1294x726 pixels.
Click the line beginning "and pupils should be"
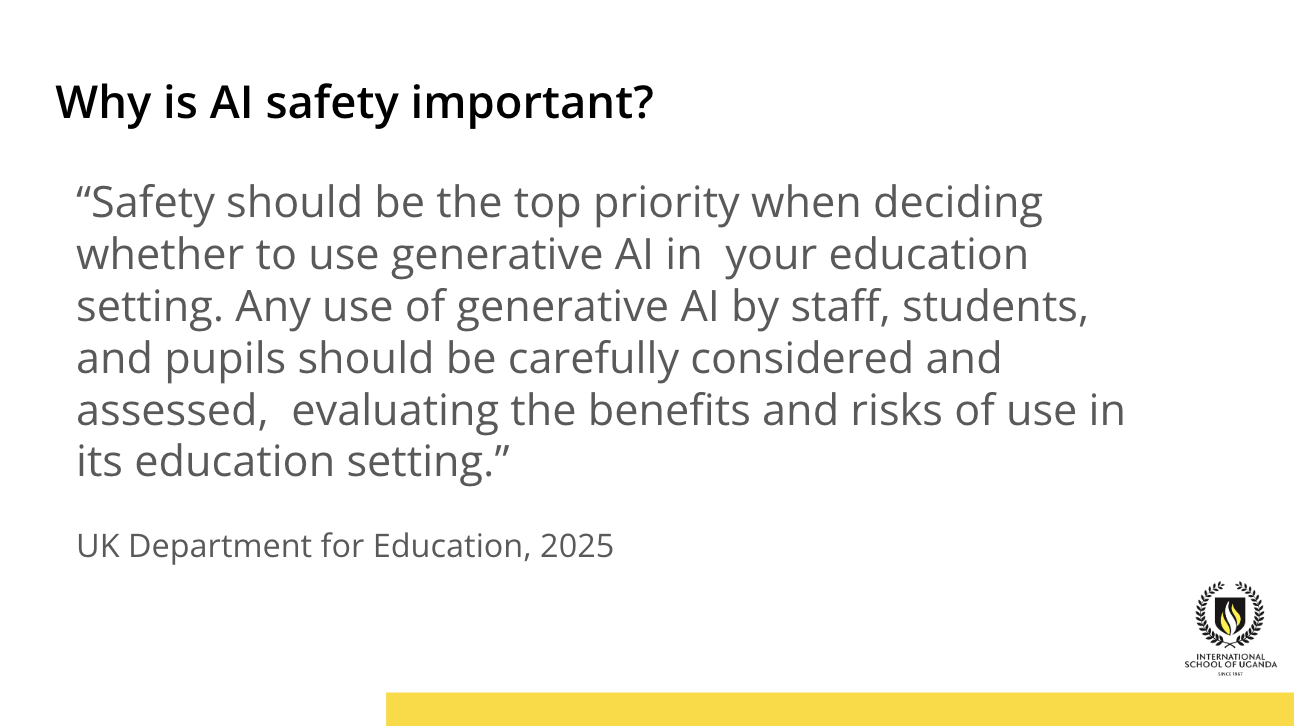click(538, 359)
